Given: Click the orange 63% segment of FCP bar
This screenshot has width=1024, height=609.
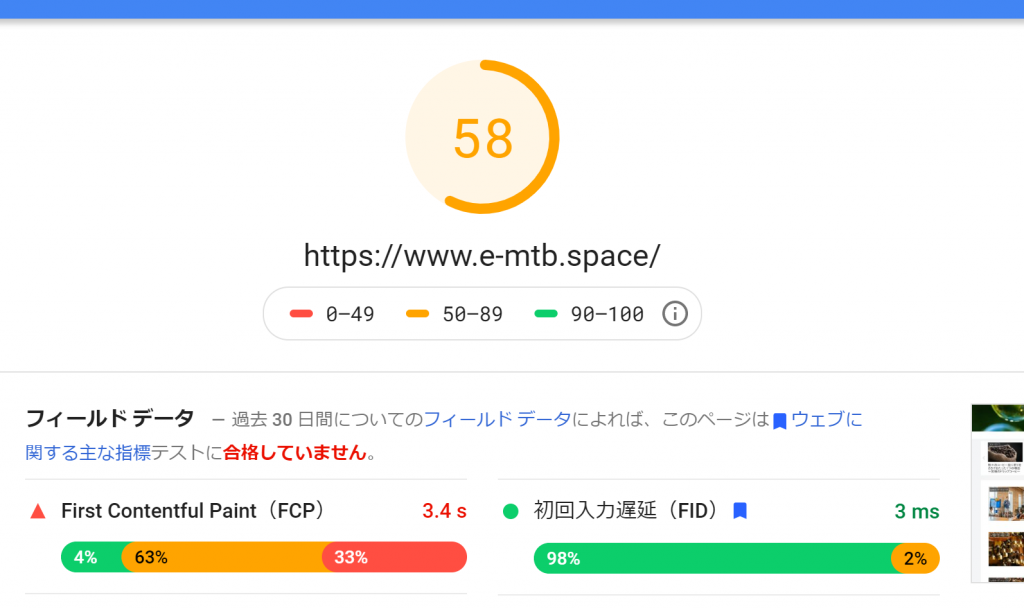Looking at the screenshot, I should coord(222,557).
